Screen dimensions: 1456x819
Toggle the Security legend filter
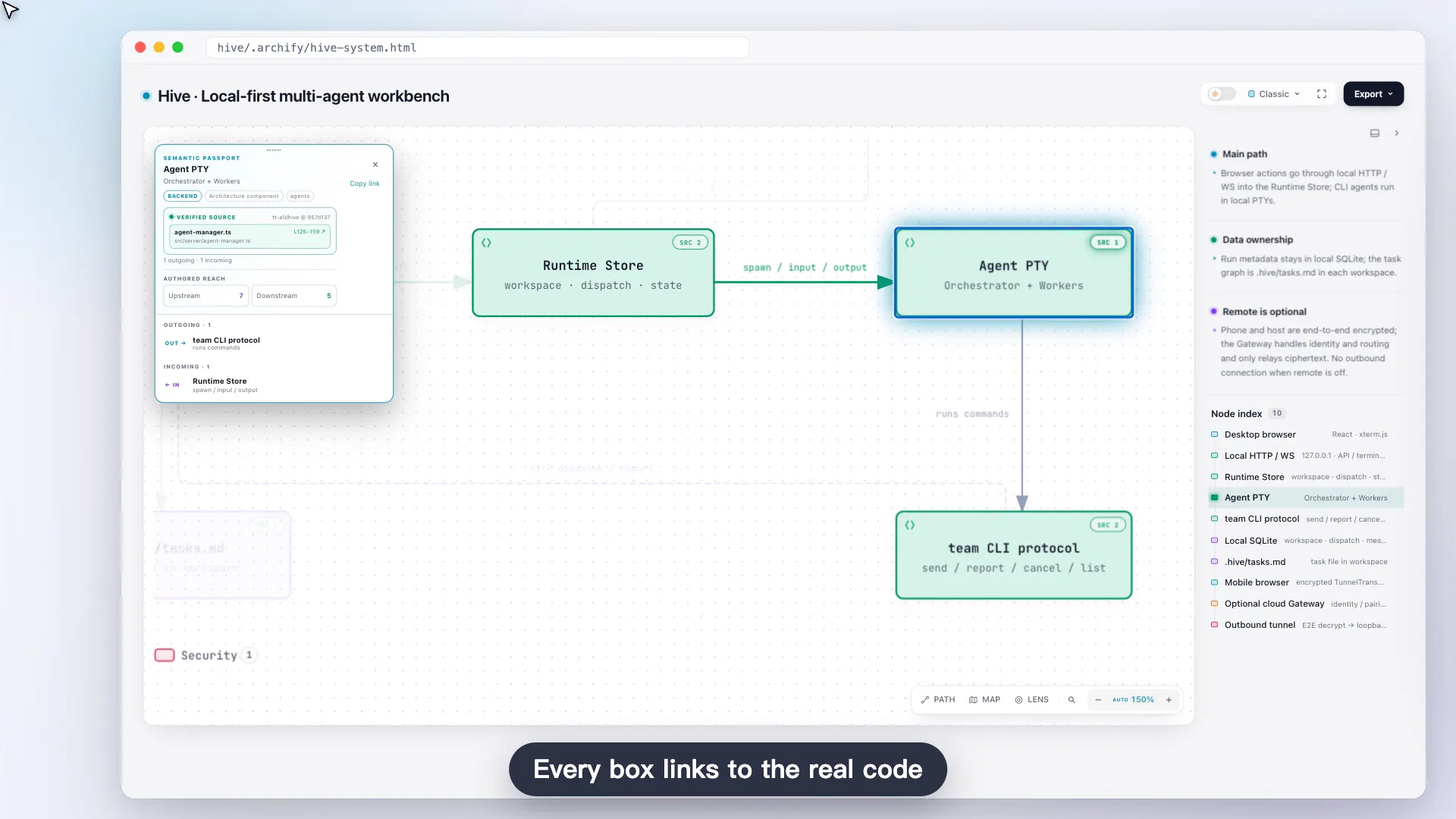(206, 655)
